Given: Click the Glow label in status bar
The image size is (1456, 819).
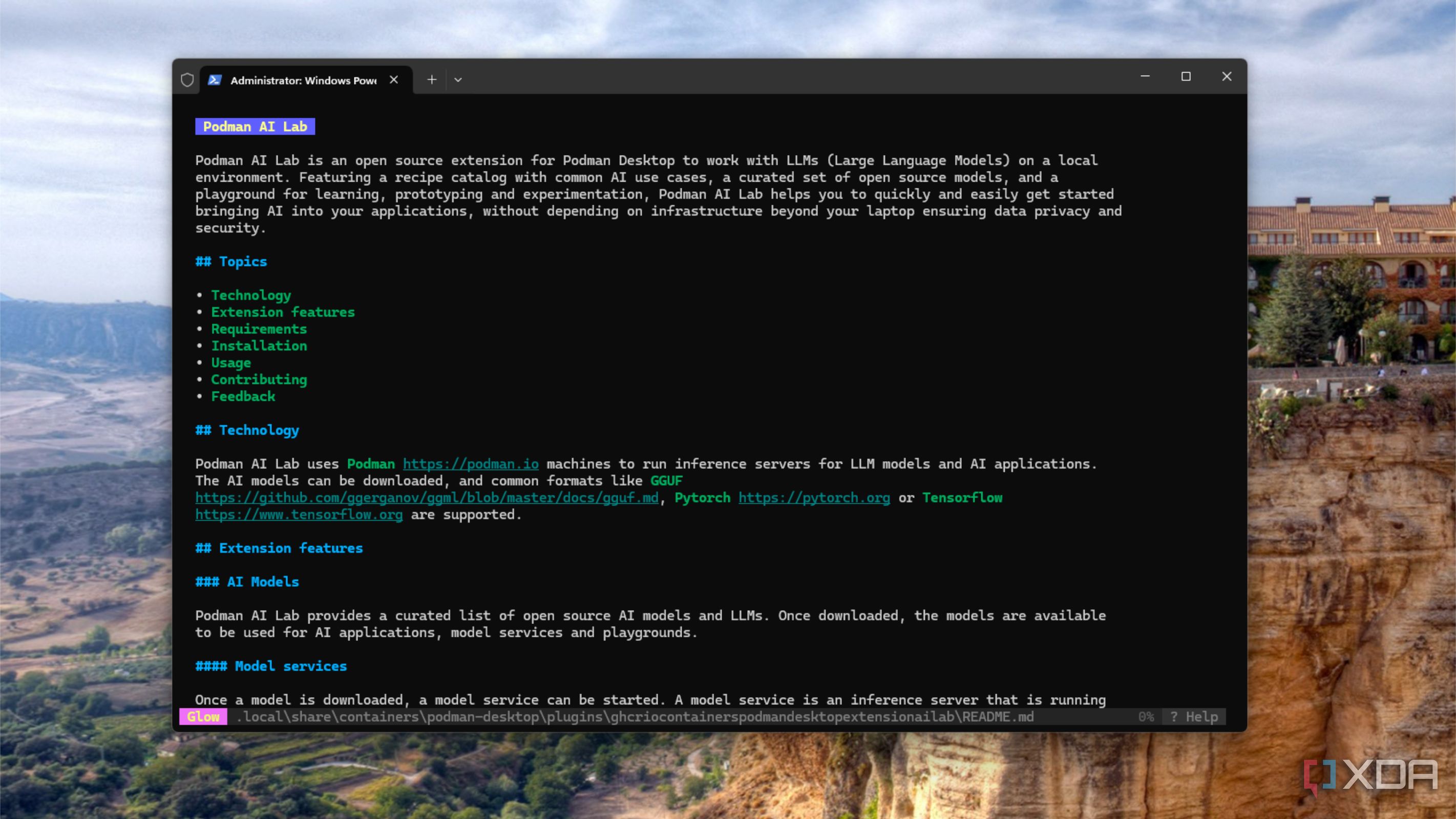Looking at the screenshot, I should tap(203, 717).
